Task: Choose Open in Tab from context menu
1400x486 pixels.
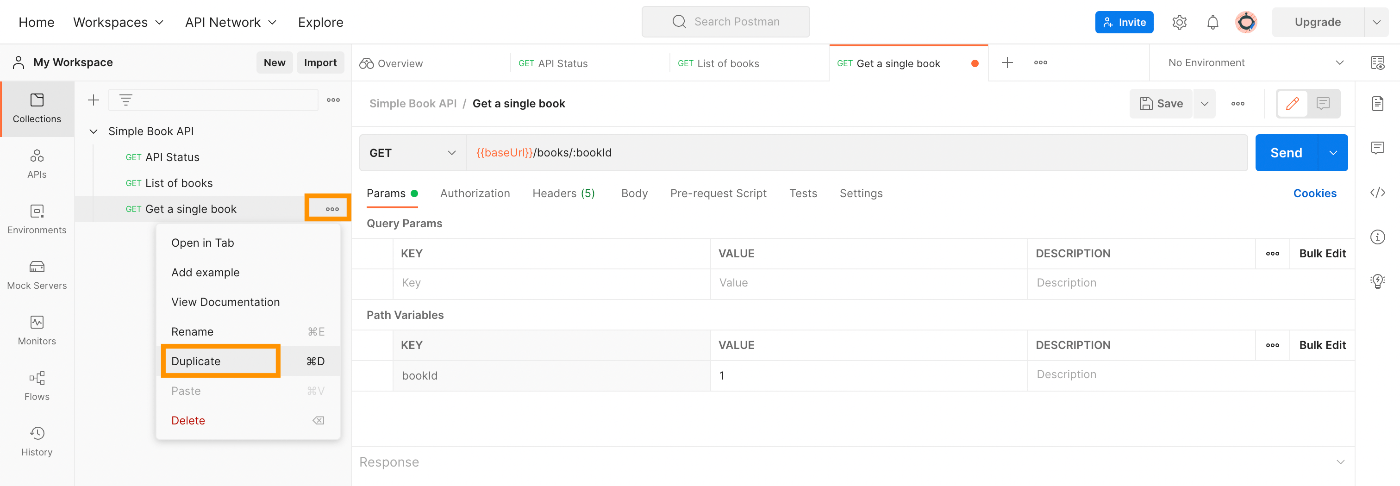Action: pyautogui.click(x=248, y=243)
